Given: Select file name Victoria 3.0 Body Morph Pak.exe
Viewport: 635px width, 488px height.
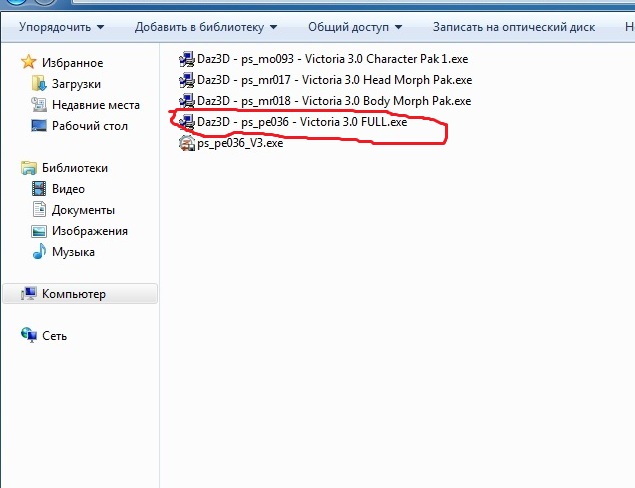Looking at the screenshot, I should point(334,101).
